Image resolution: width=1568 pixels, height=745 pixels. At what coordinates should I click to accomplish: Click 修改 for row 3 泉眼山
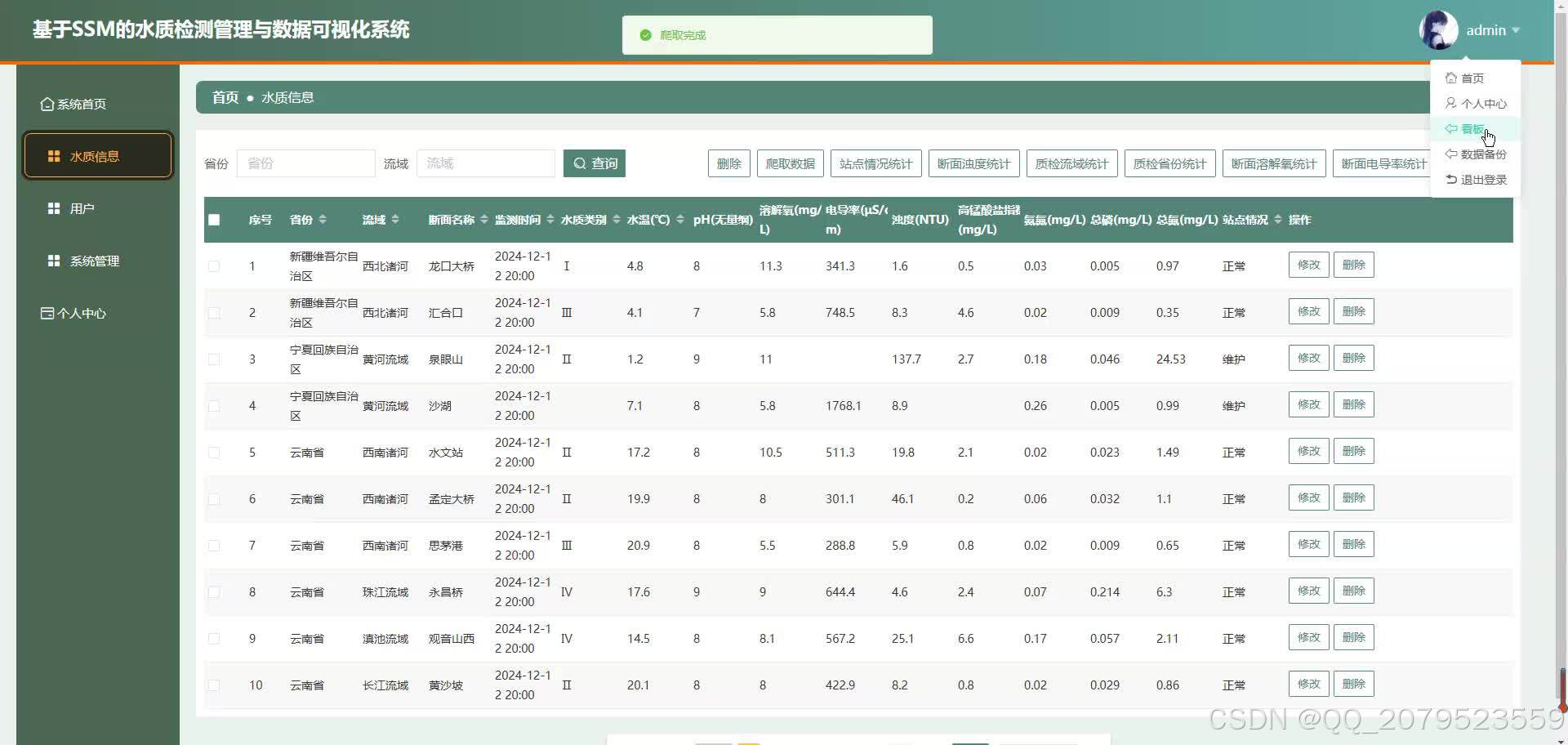tap(1308, 358)
